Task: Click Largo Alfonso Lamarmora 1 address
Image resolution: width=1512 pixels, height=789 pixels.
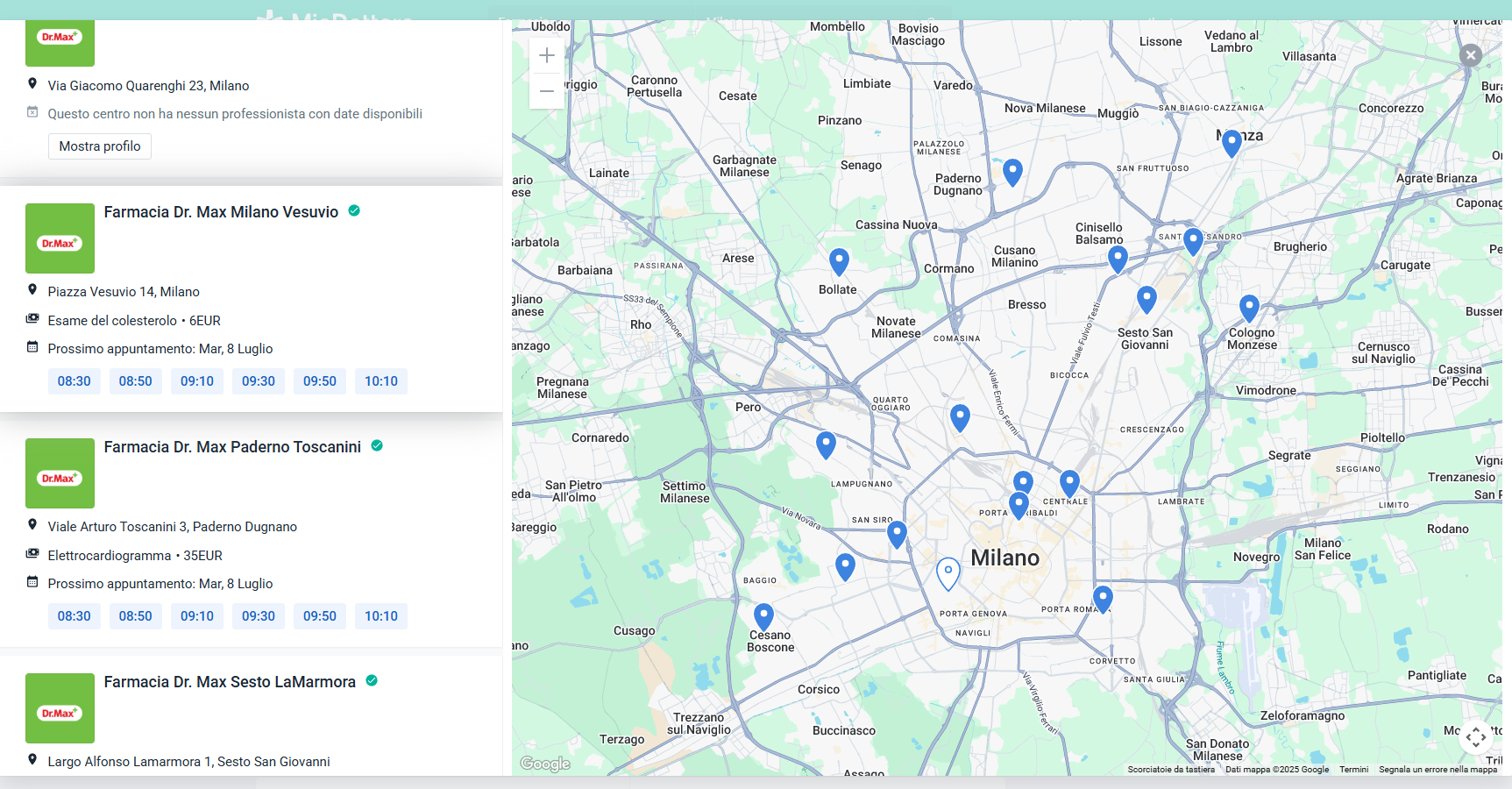Action: [x=188, y=762]
